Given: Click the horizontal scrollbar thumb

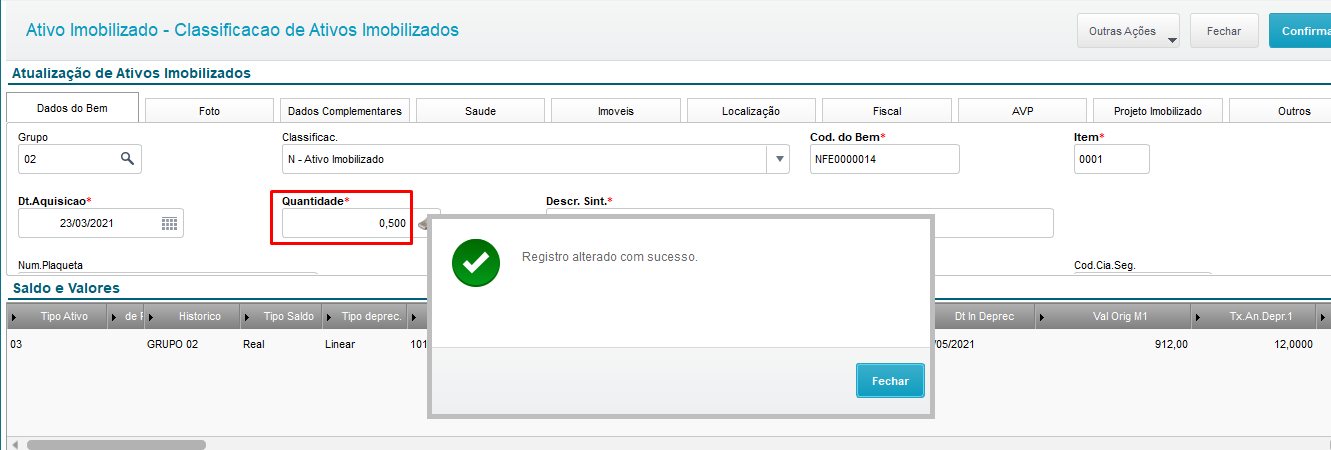Looking at the screenshot, I should coord(116,444).
